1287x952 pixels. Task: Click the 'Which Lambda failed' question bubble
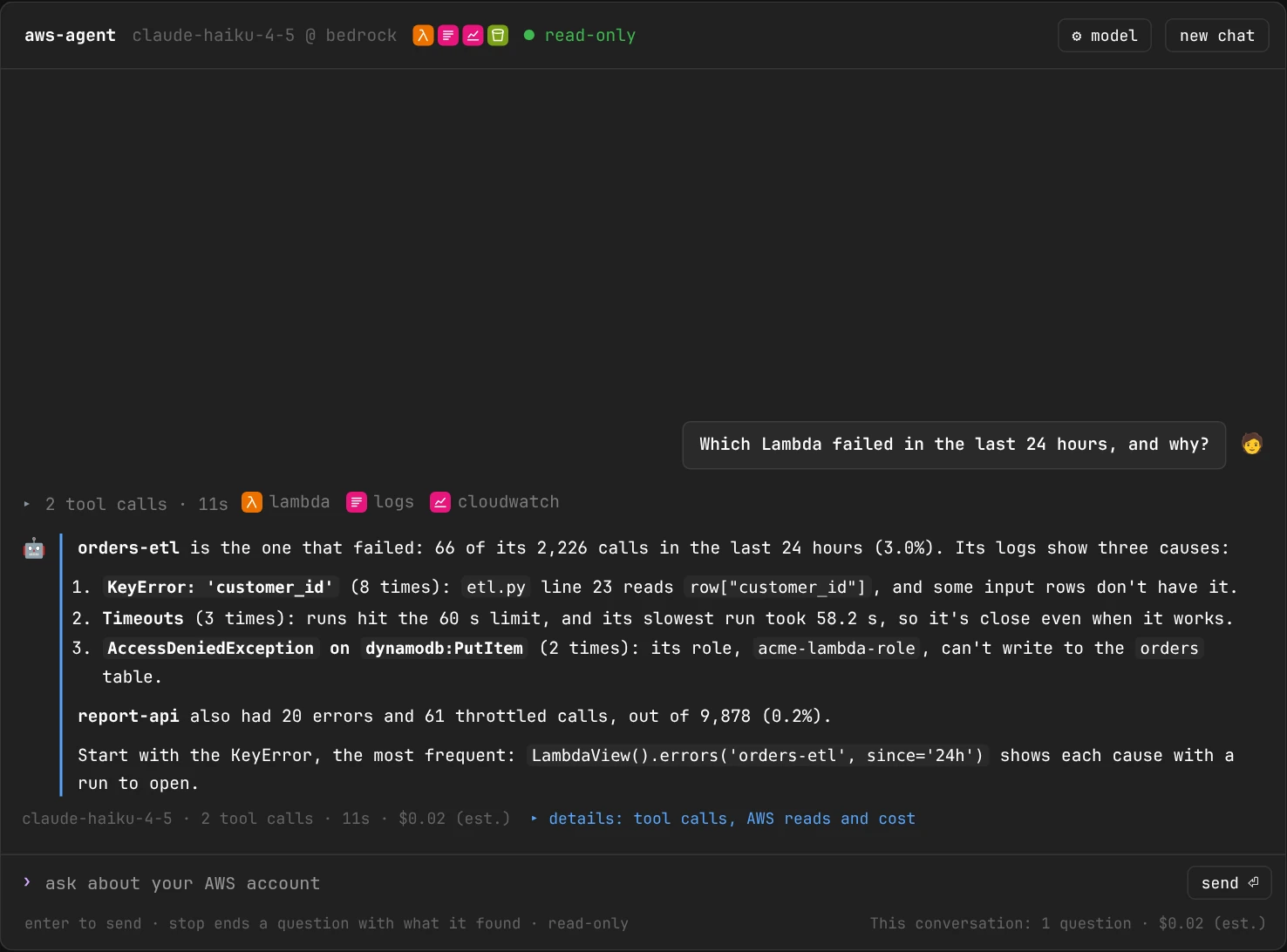click(954, 445)
